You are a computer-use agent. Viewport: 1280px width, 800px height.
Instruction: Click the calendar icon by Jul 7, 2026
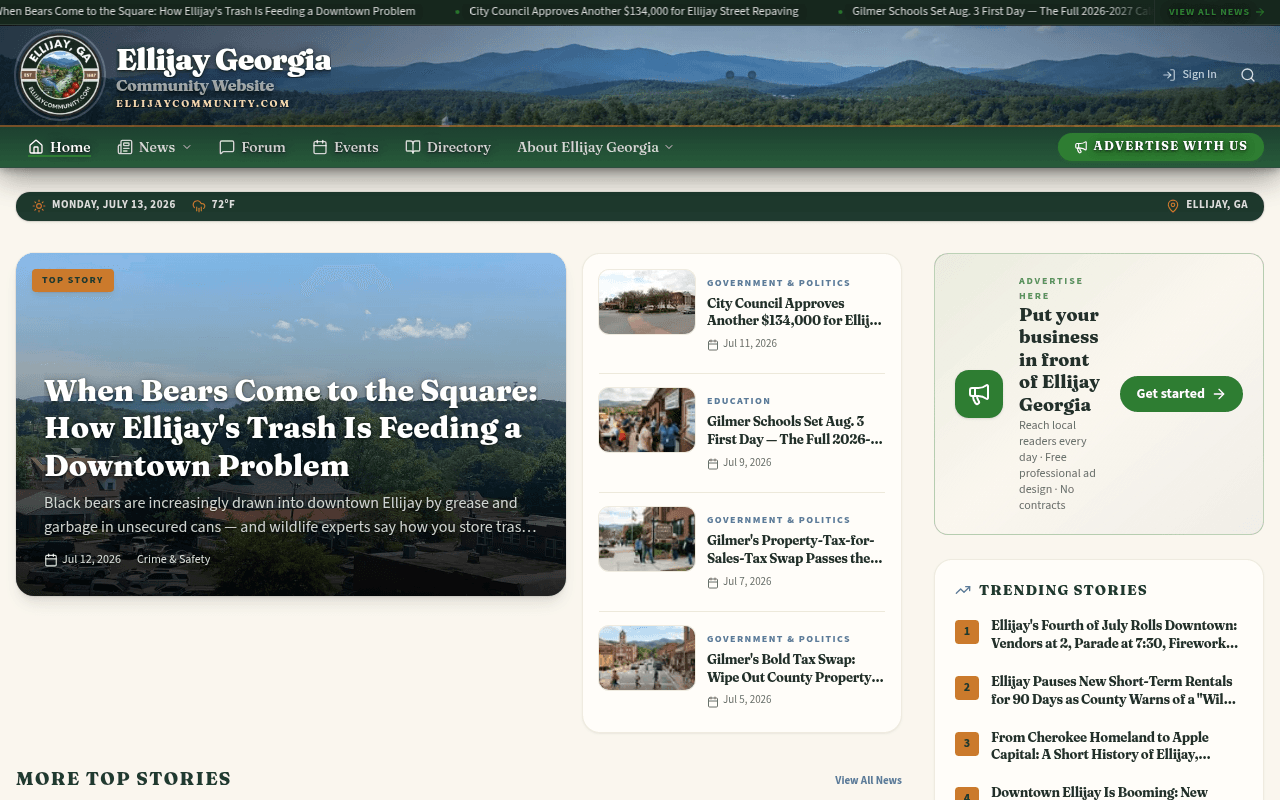click(x=713, y=583)
